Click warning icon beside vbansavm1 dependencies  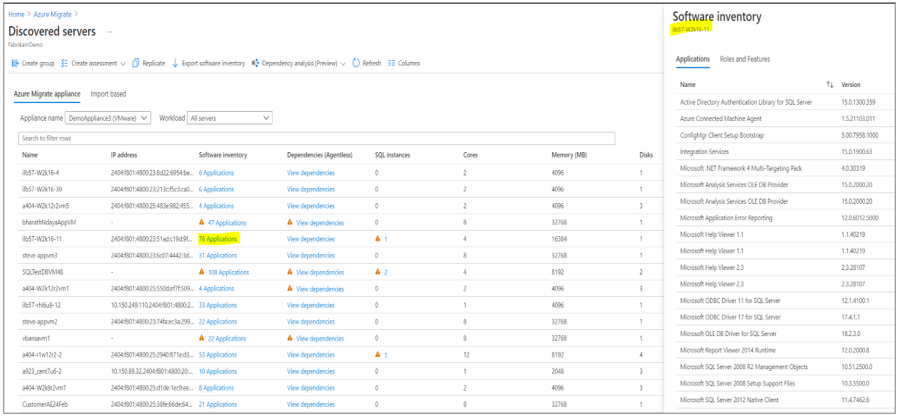(290, 338)
